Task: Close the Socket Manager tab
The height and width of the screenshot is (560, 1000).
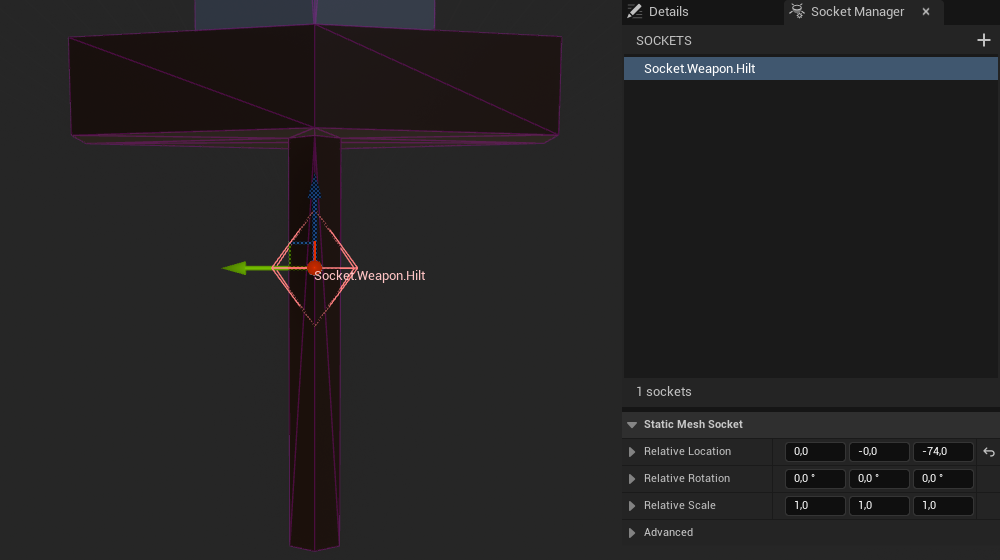Action: (x=925, y=12)
